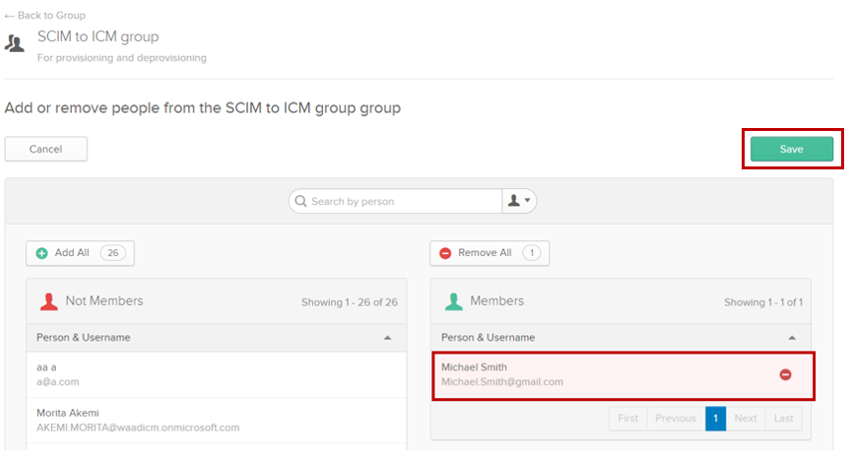The height and width of the screenshot is (457, 854).
Task: Jump to Last page of members
Action: (x=783, y=418)
